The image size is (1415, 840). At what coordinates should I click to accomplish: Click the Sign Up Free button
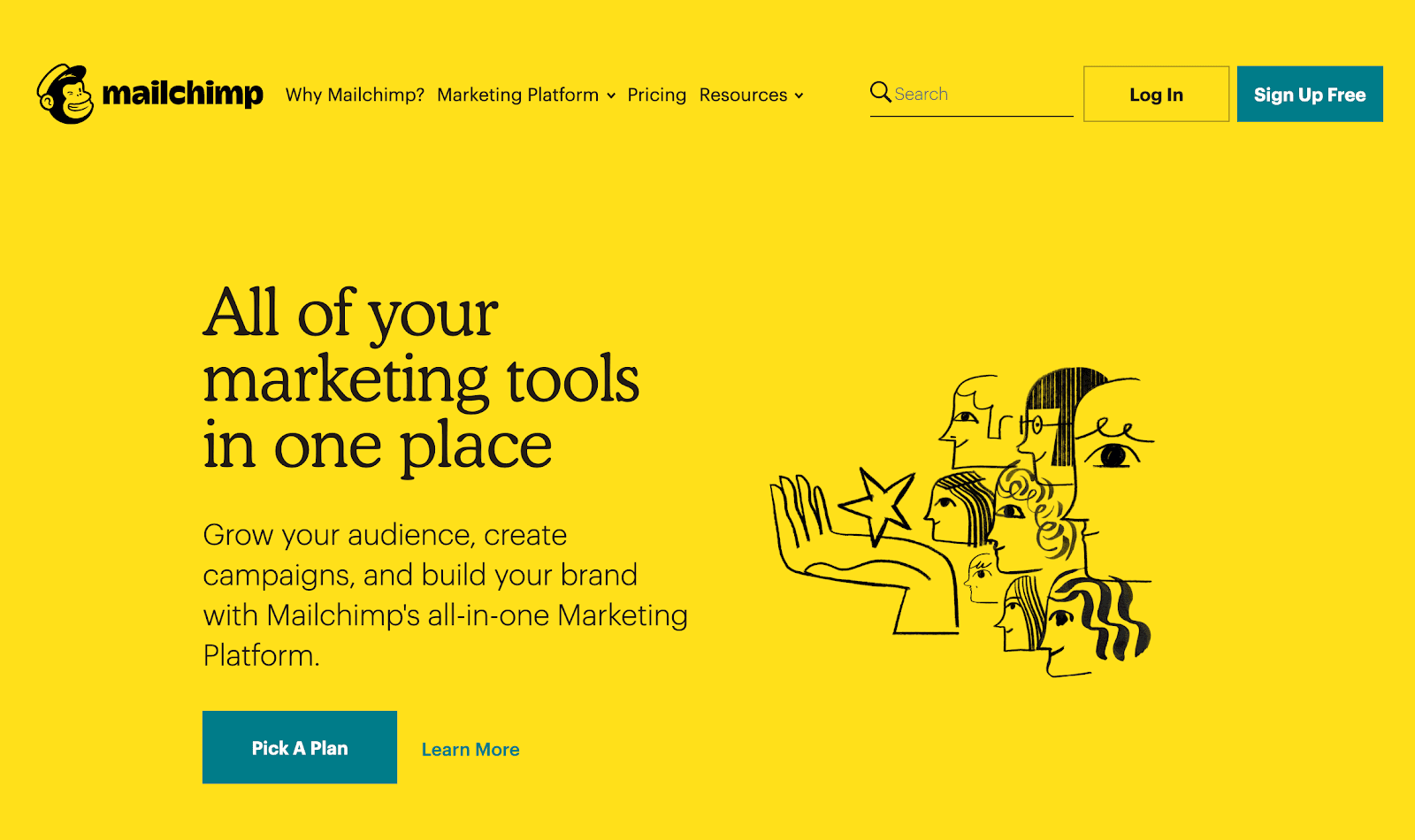click(1310, 94)
